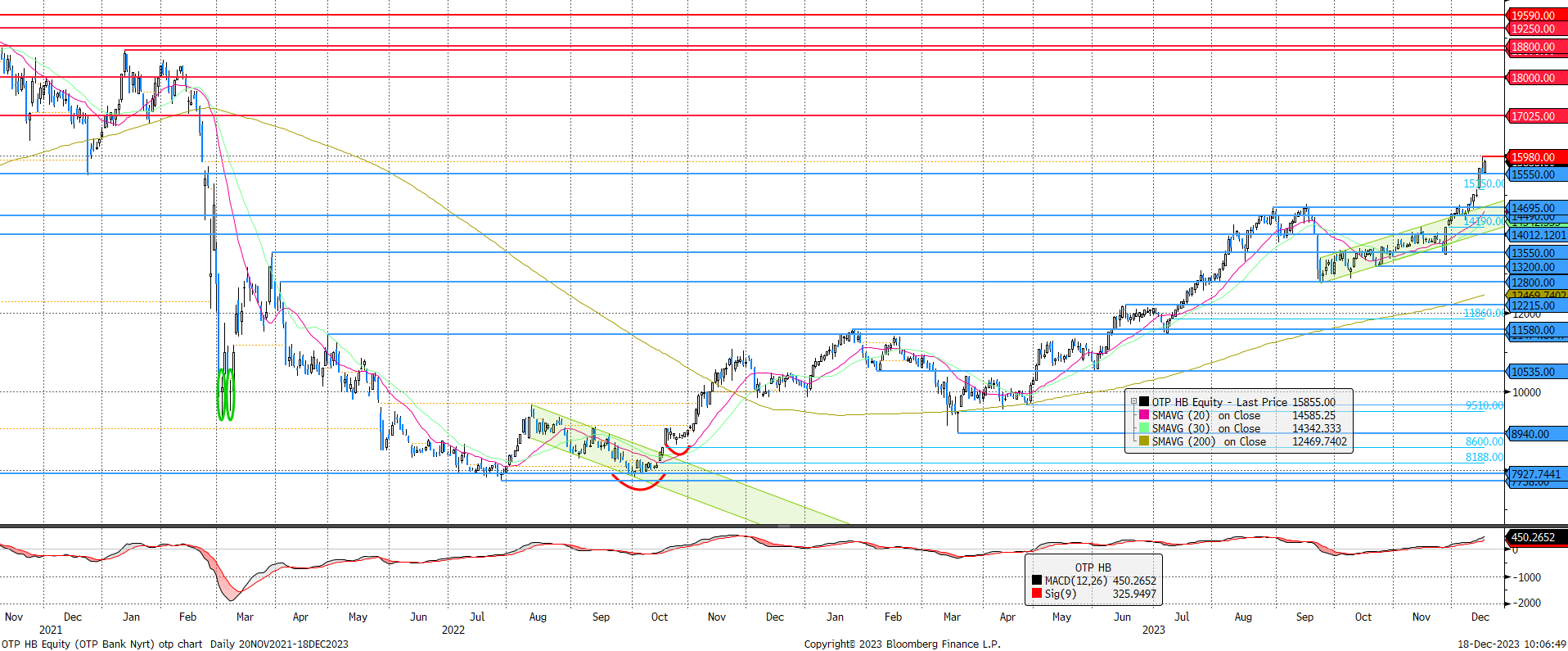Screen dimensions: 1568x651
Task: Click the magenta SMAVG (20) color swatch
Action: click(x=1144, y=415)
